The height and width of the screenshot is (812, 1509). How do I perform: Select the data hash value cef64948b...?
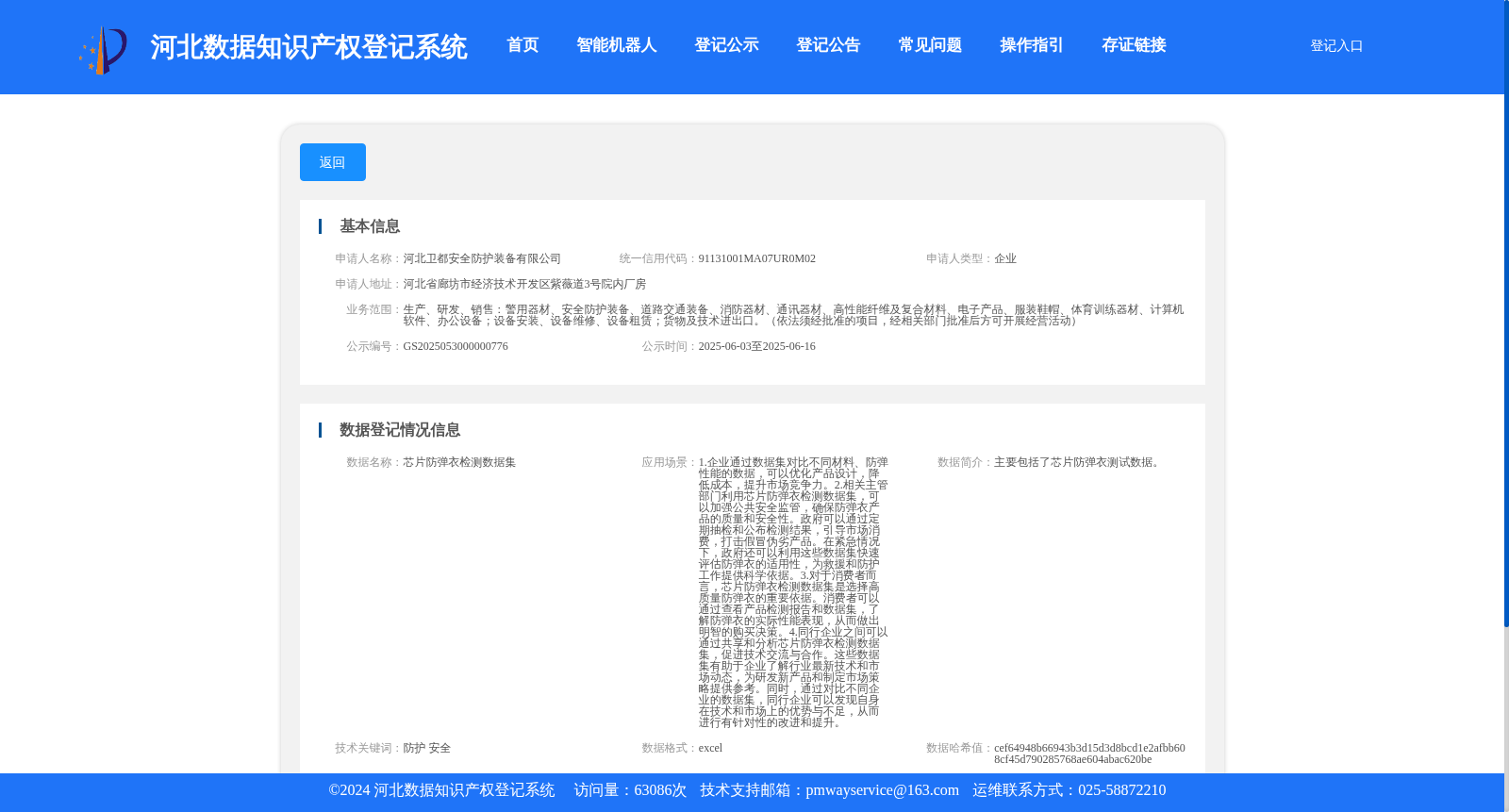(1089, 754)
